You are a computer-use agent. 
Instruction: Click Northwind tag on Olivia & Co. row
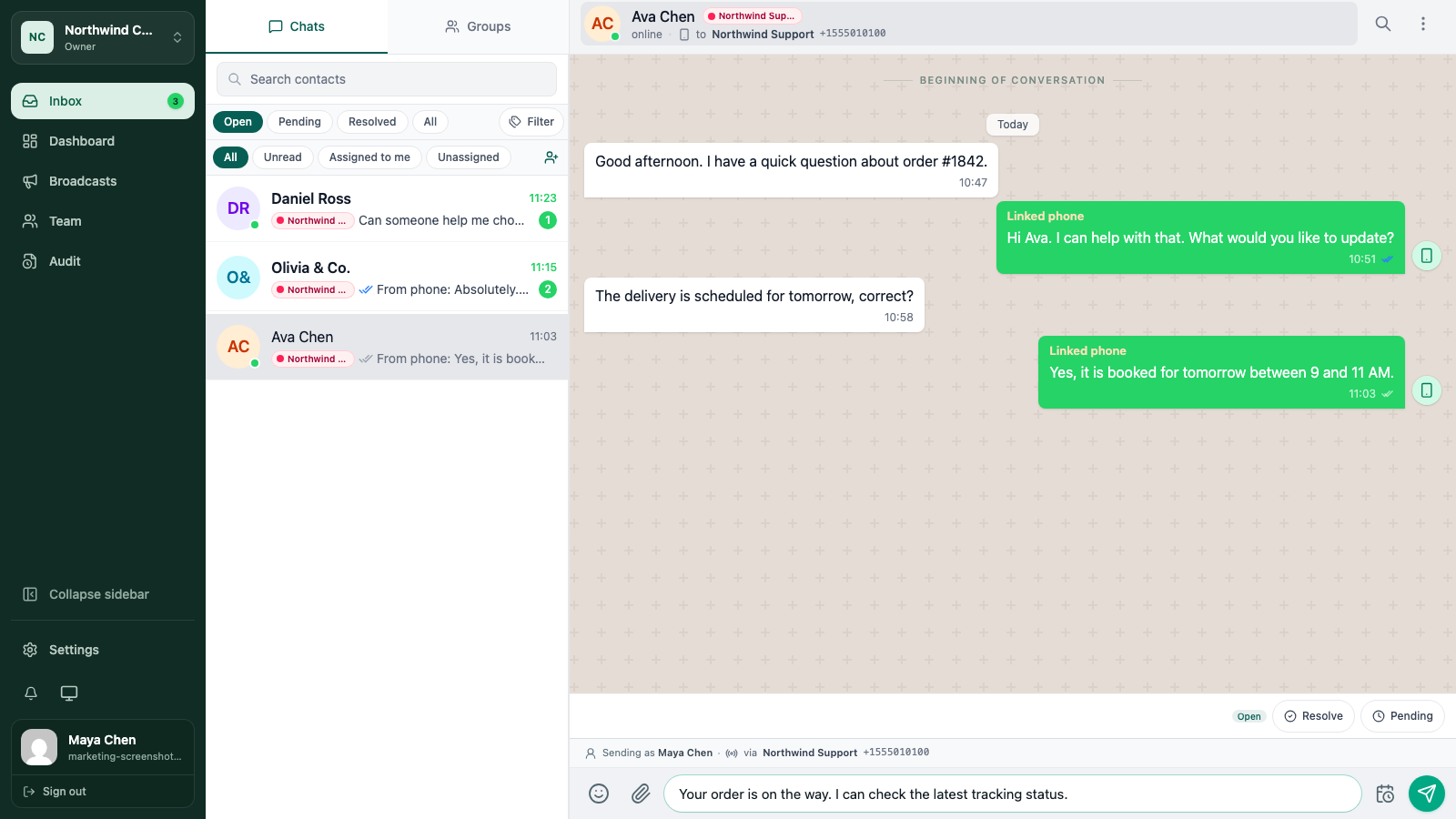312,289
